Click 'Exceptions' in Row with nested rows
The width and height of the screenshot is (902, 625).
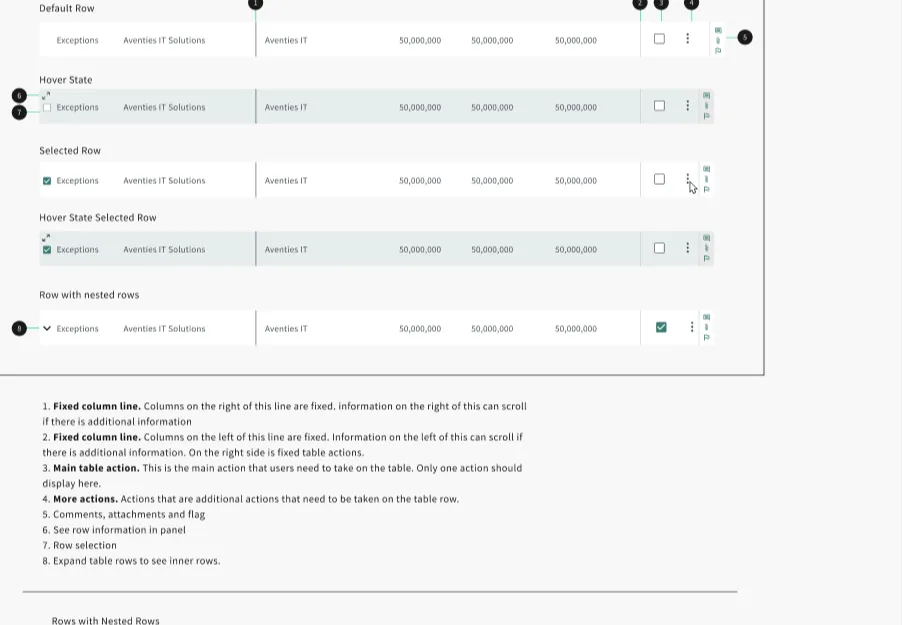77,329
